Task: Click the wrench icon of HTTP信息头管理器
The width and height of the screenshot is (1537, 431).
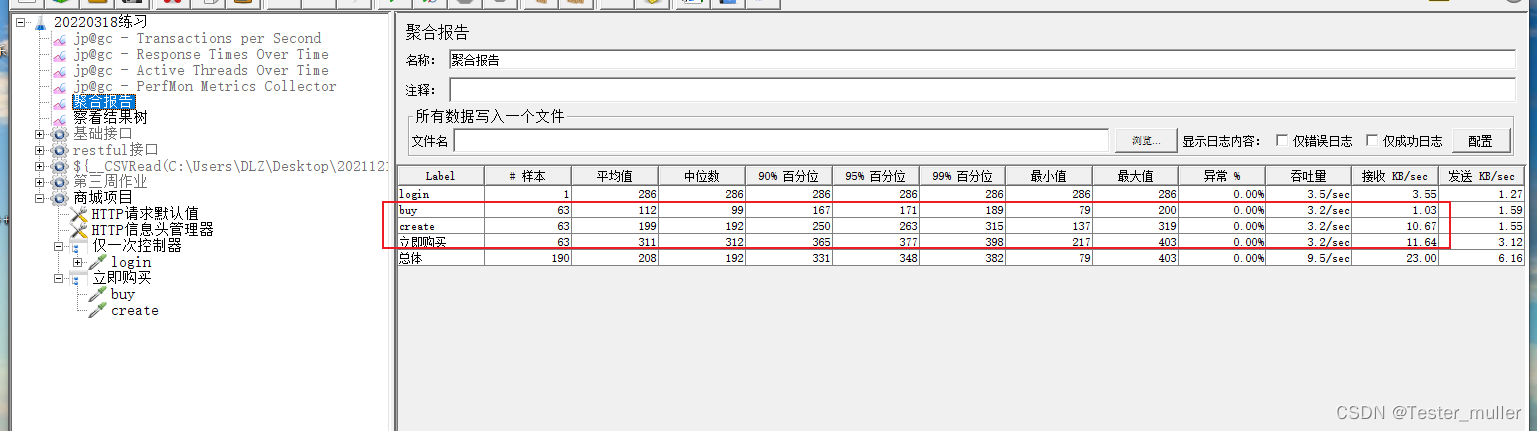Action: click(x=79, y=230)
